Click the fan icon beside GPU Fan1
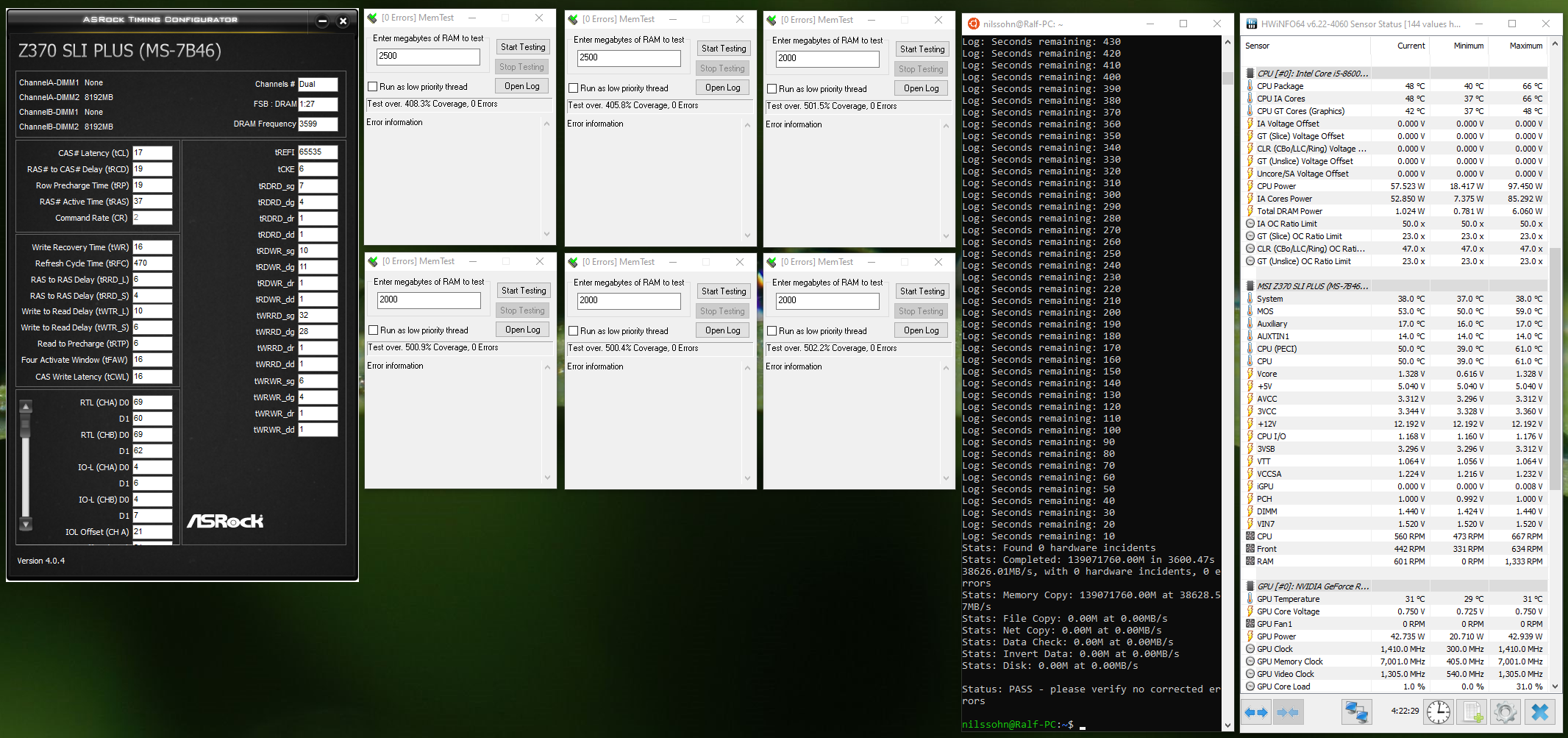 (1250, 624)
